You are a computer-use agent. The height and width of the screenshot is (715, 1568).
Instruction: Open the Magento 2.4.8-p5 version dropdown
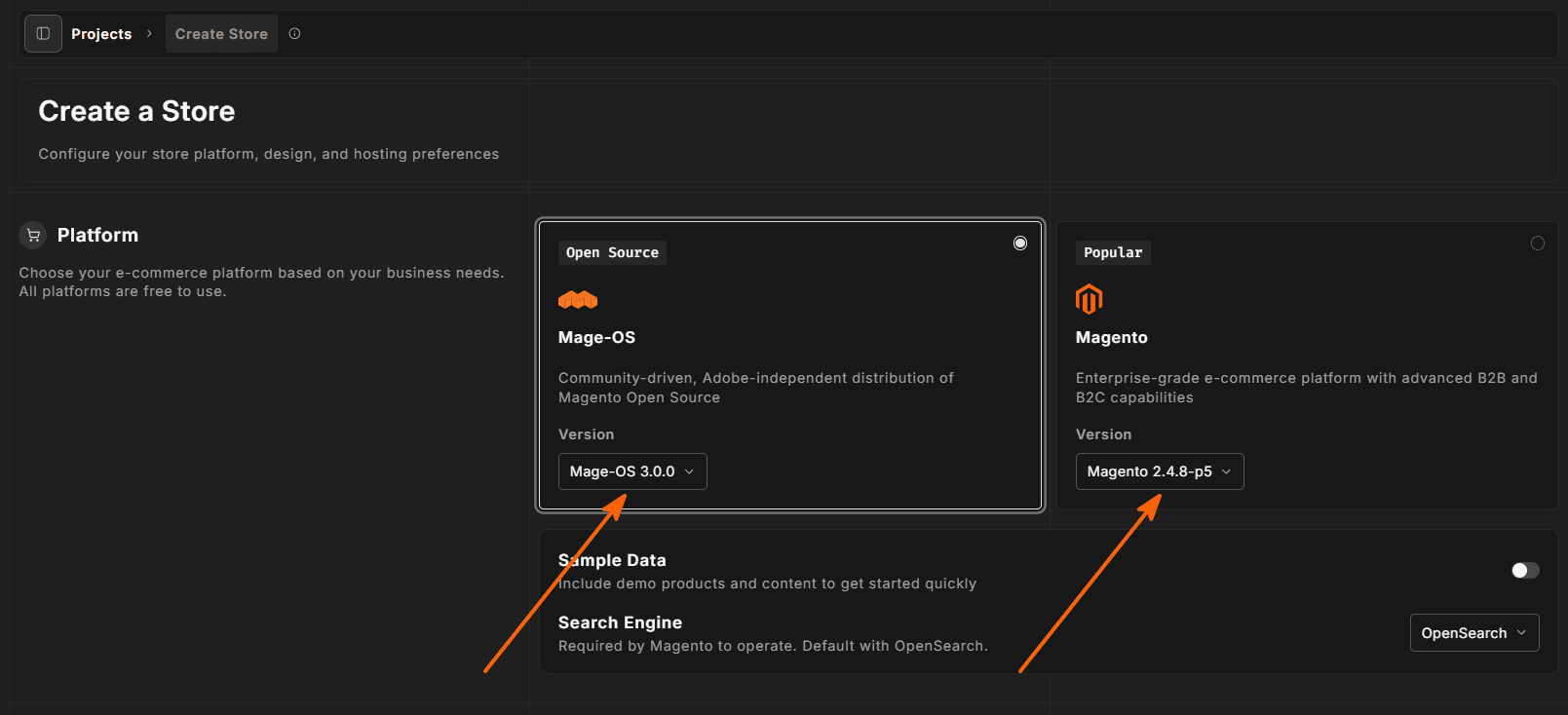pyautogui.click(x=1160, y=471)
